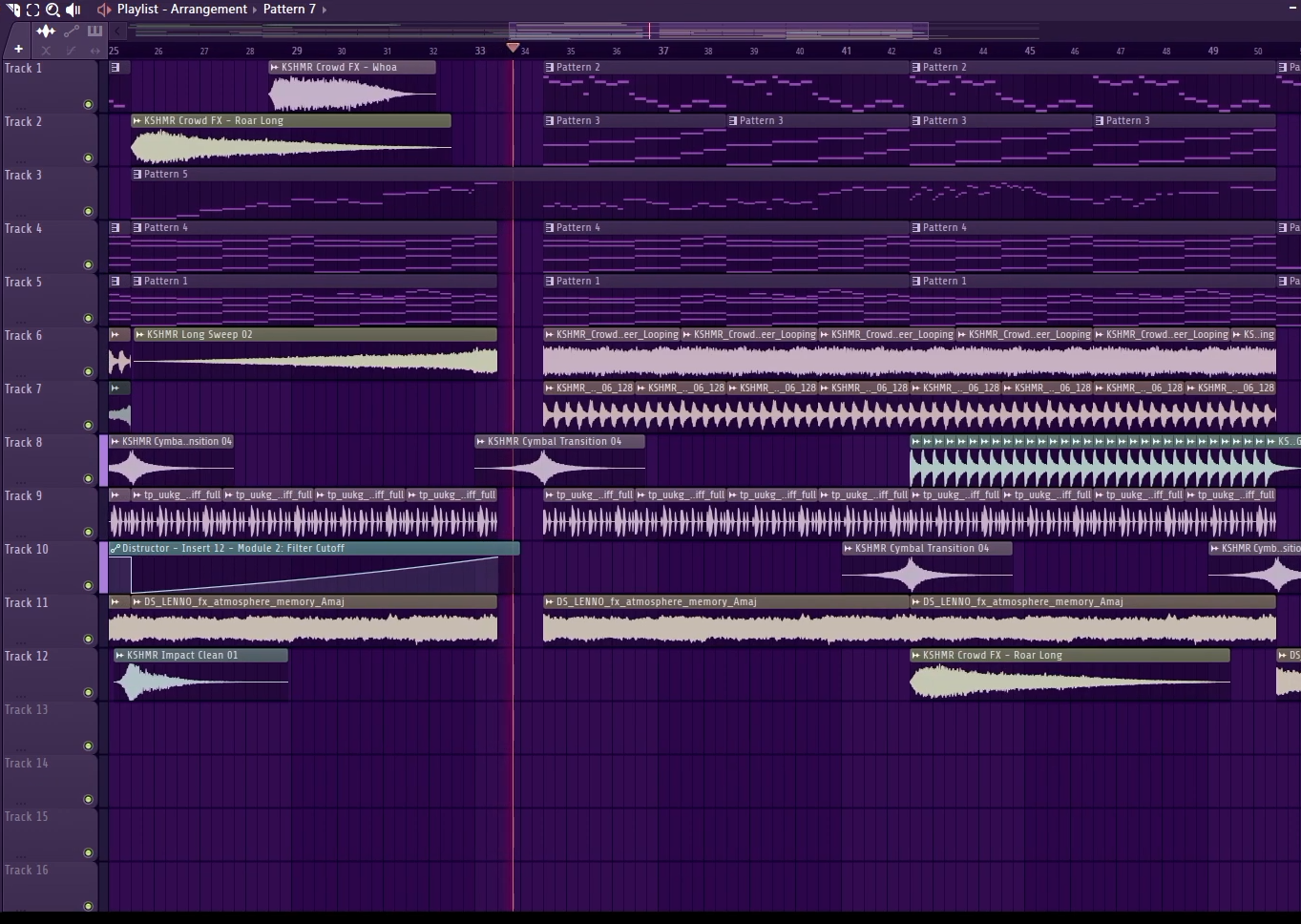This screenshot has height=924, width=1301.
Task: Open clip menu icon of KSHMR Impact Clean 01
Action: [120, 656]
